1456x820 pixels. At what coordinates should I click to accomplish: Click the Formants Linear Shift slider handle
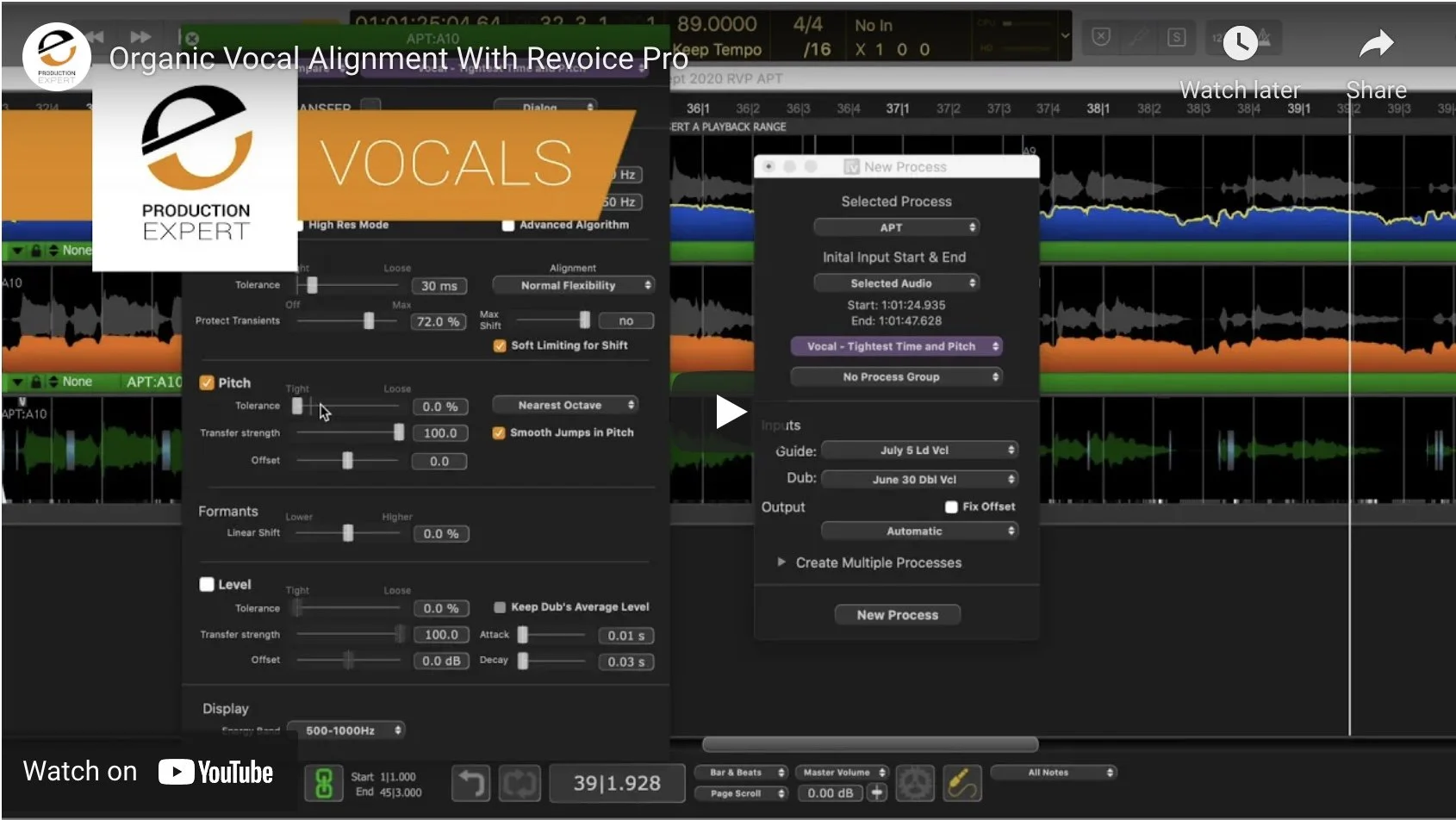[x=348, y=533]
